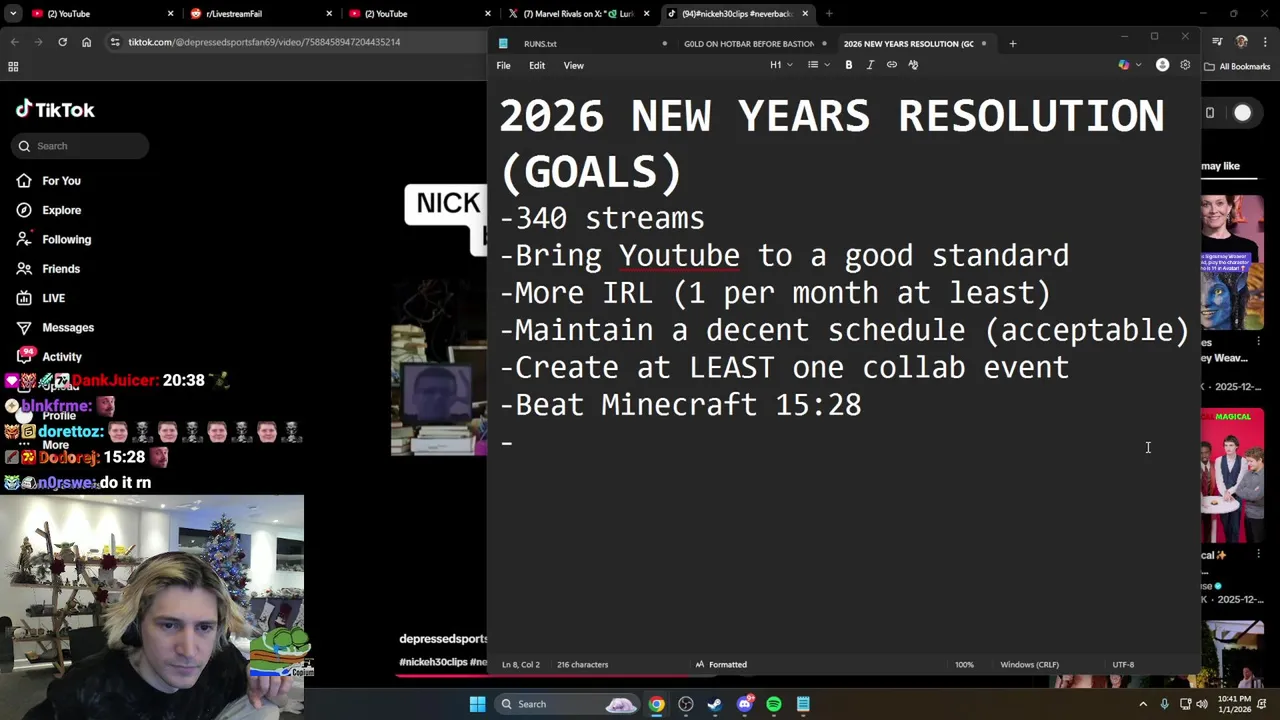Open Chrome tab search dropdown
The image size is (1280, 720).
coord(13,14)
